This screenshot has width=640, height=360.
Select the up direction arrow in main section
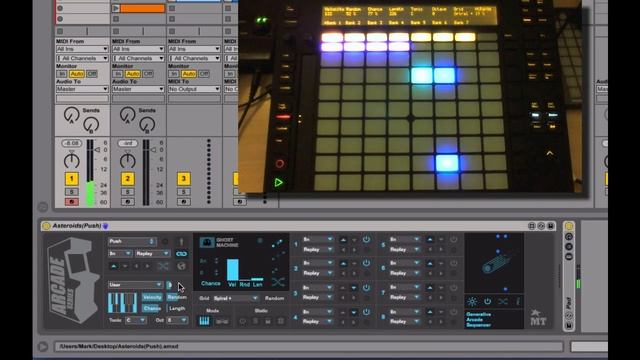point(114,266)
